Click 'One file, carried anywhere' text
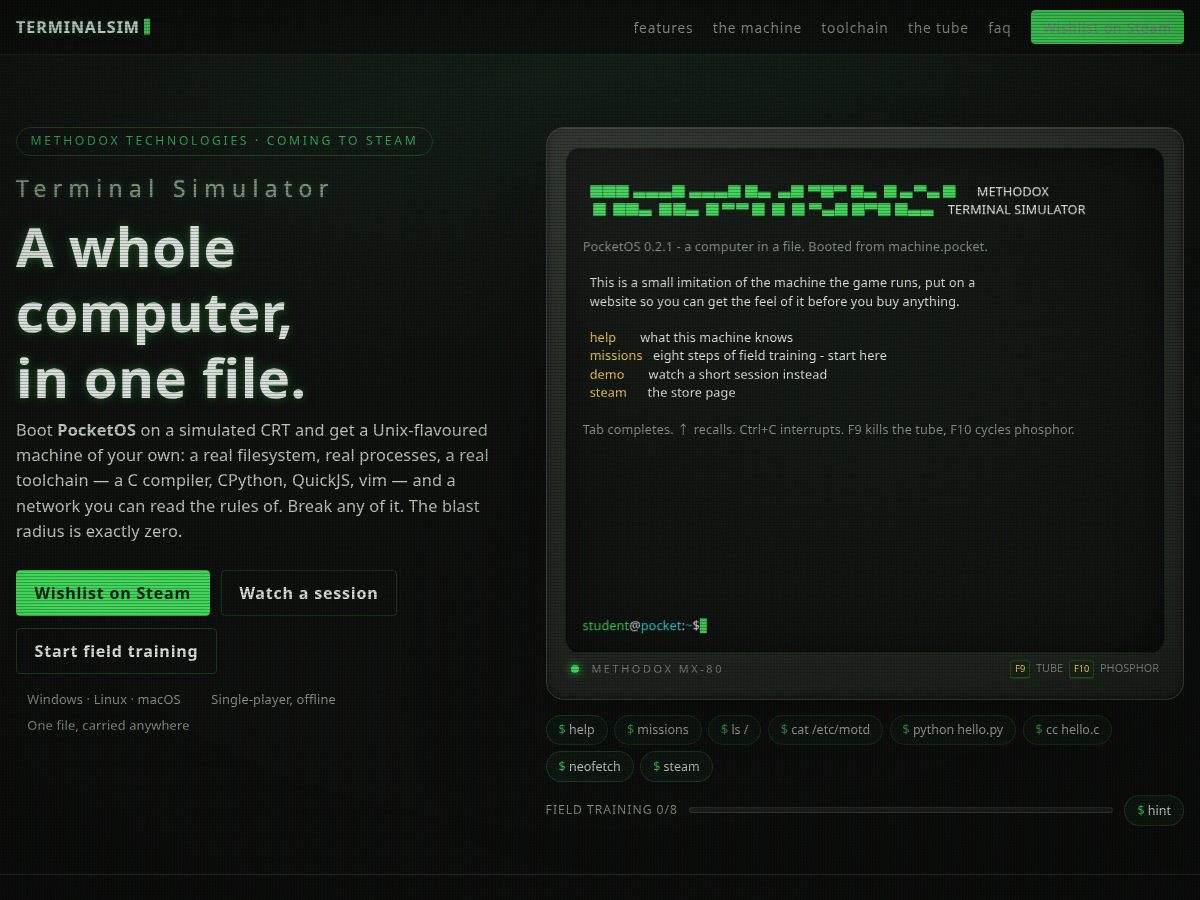1200x900 pixels. tap(108, 726)
